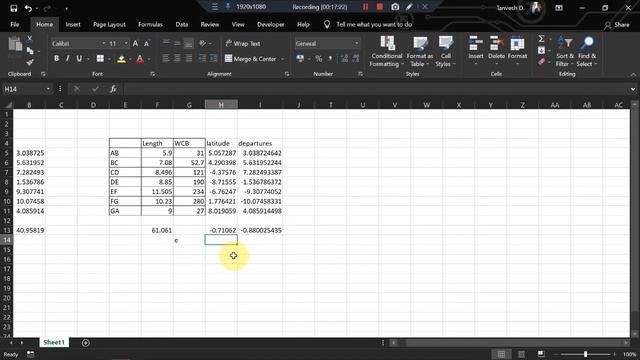The width and height of the screenshot is (640, 360).
Task: Switch to the Data tab
Action: click(x=182, y=24)
